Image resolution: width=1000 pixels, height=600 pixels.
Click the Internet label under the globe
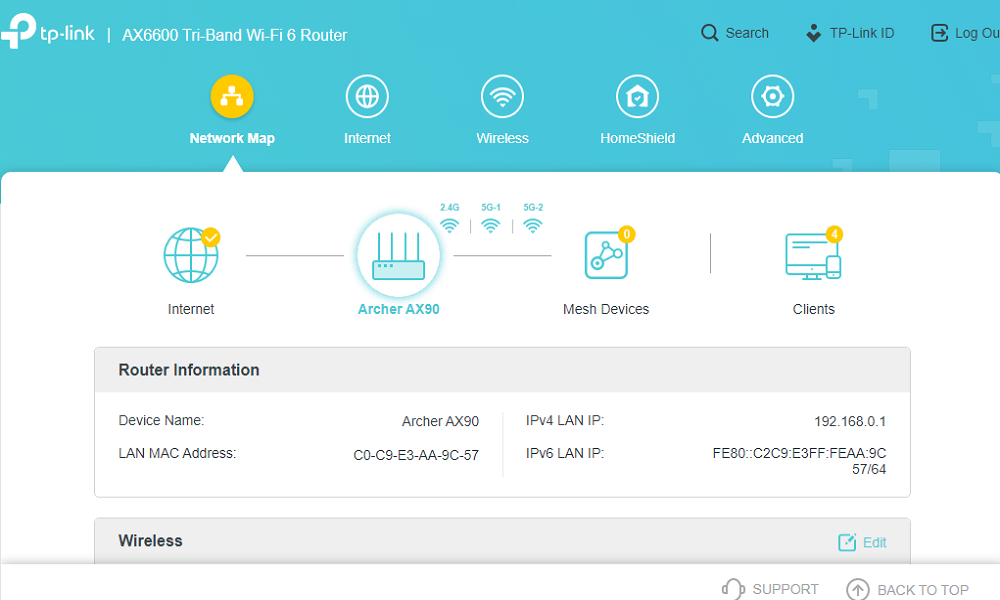pyautogui.click(x=191, y=309)
